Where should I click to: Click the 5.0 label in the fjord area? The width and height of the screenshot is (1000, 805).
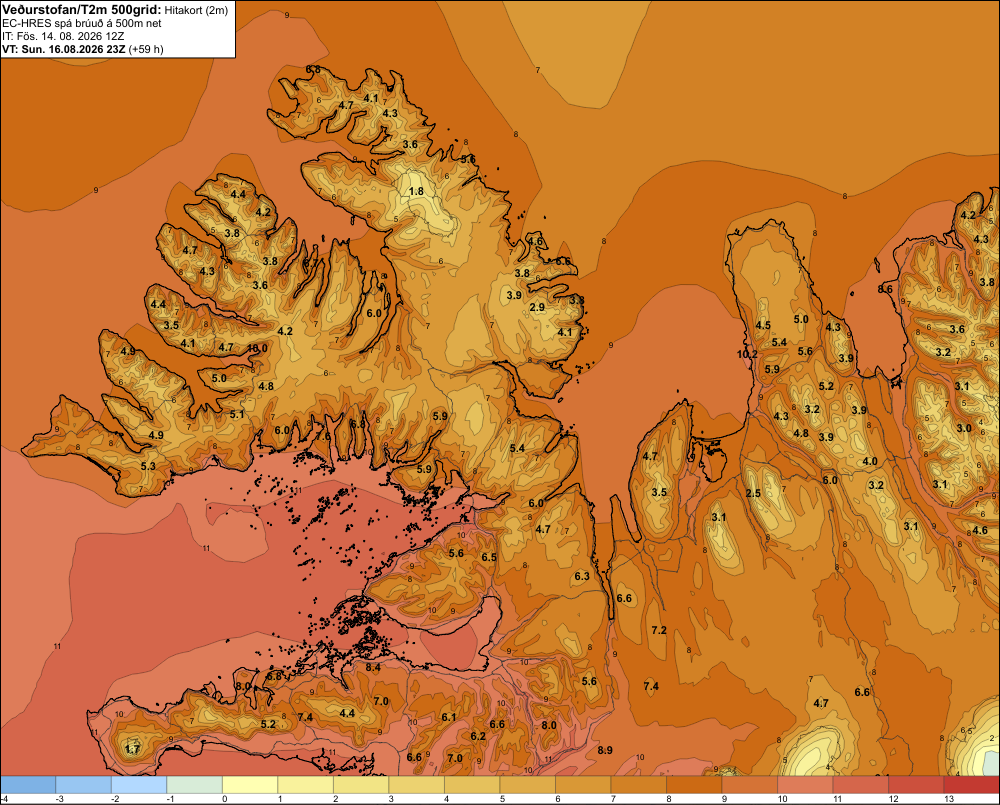(219, 378)
